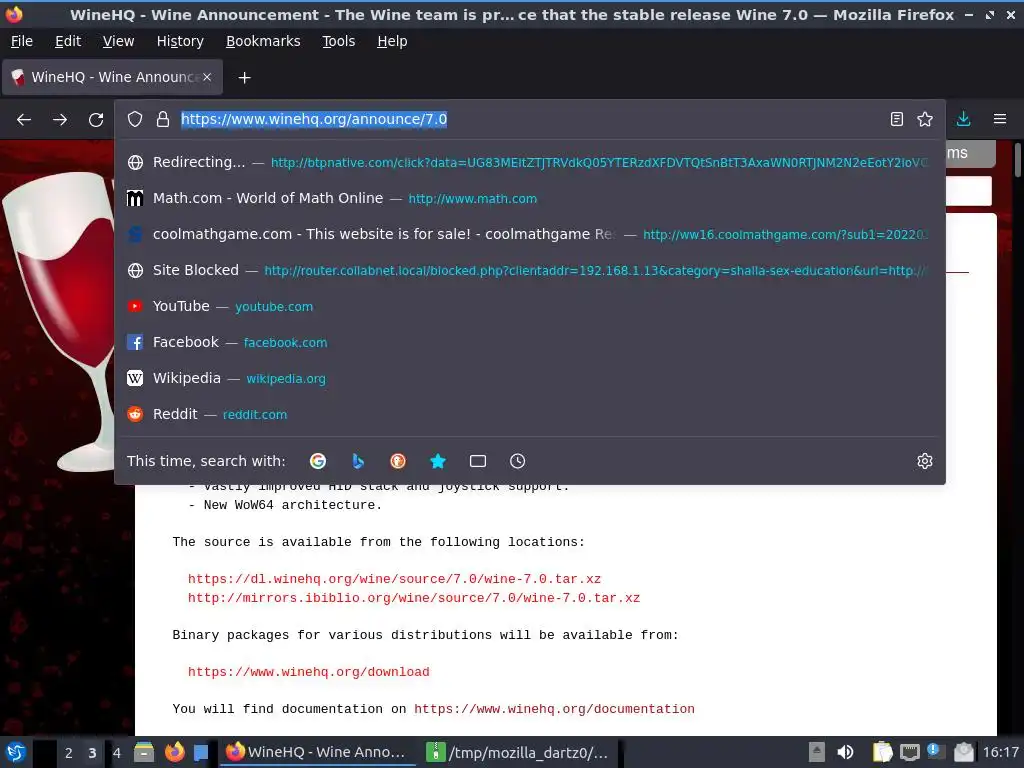Switch to workspace 2 in pager

tap(69, 753)
